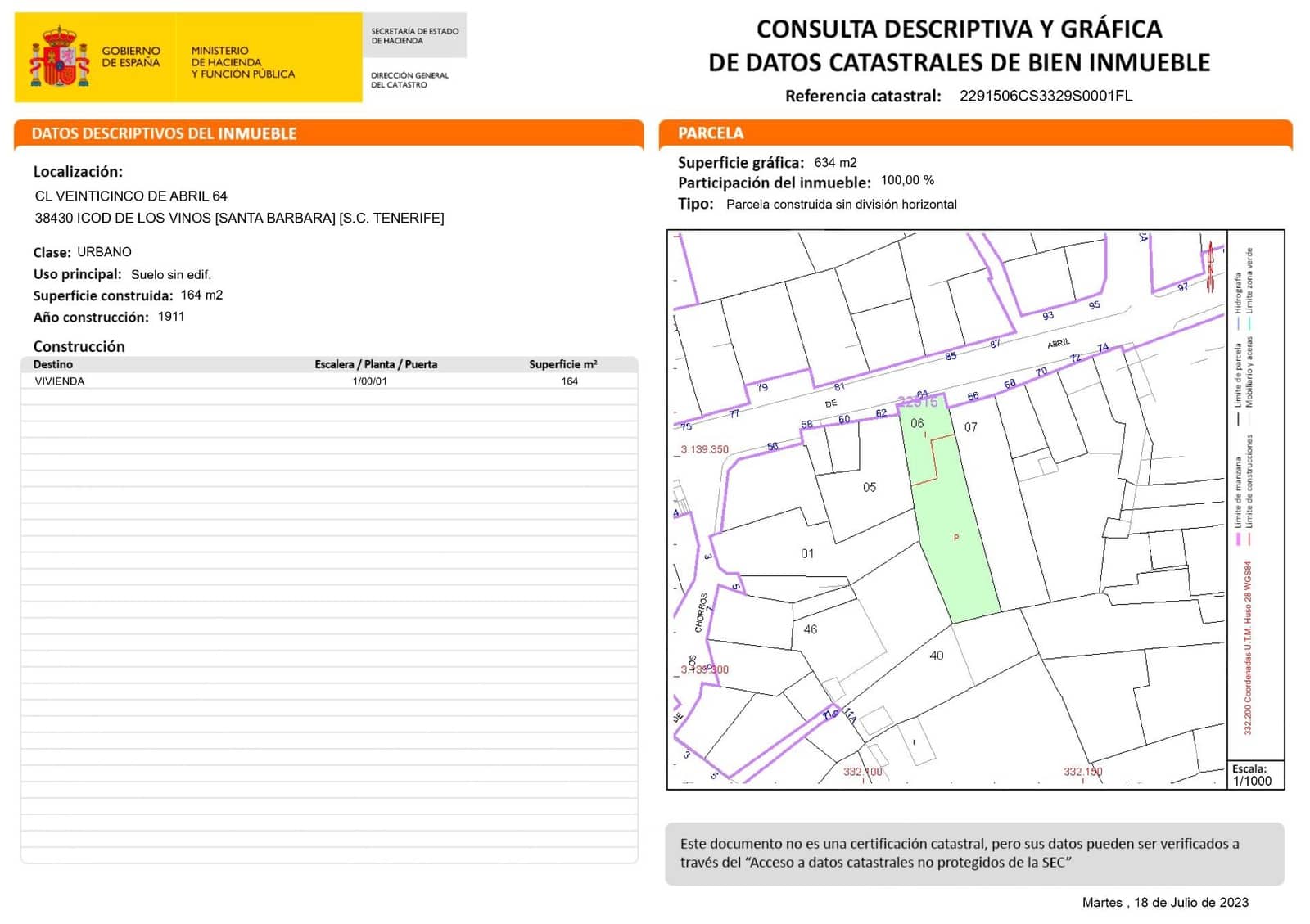1310x924 pixels.
Task: Click parcel 46 on the map
Action: [811, 629]
